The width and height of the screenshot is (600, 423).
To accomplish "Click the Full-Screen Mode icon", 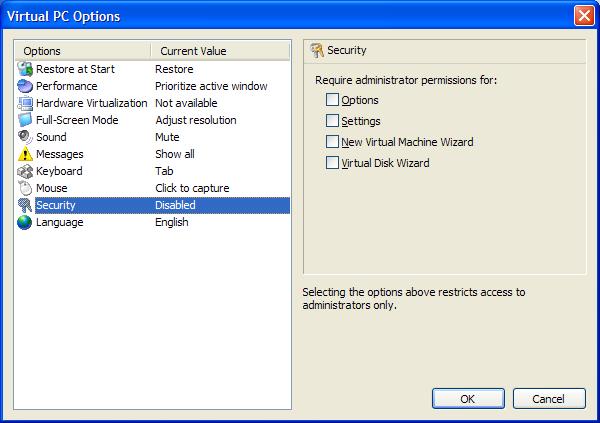I will pyautogui.click(x=25, y=120).
